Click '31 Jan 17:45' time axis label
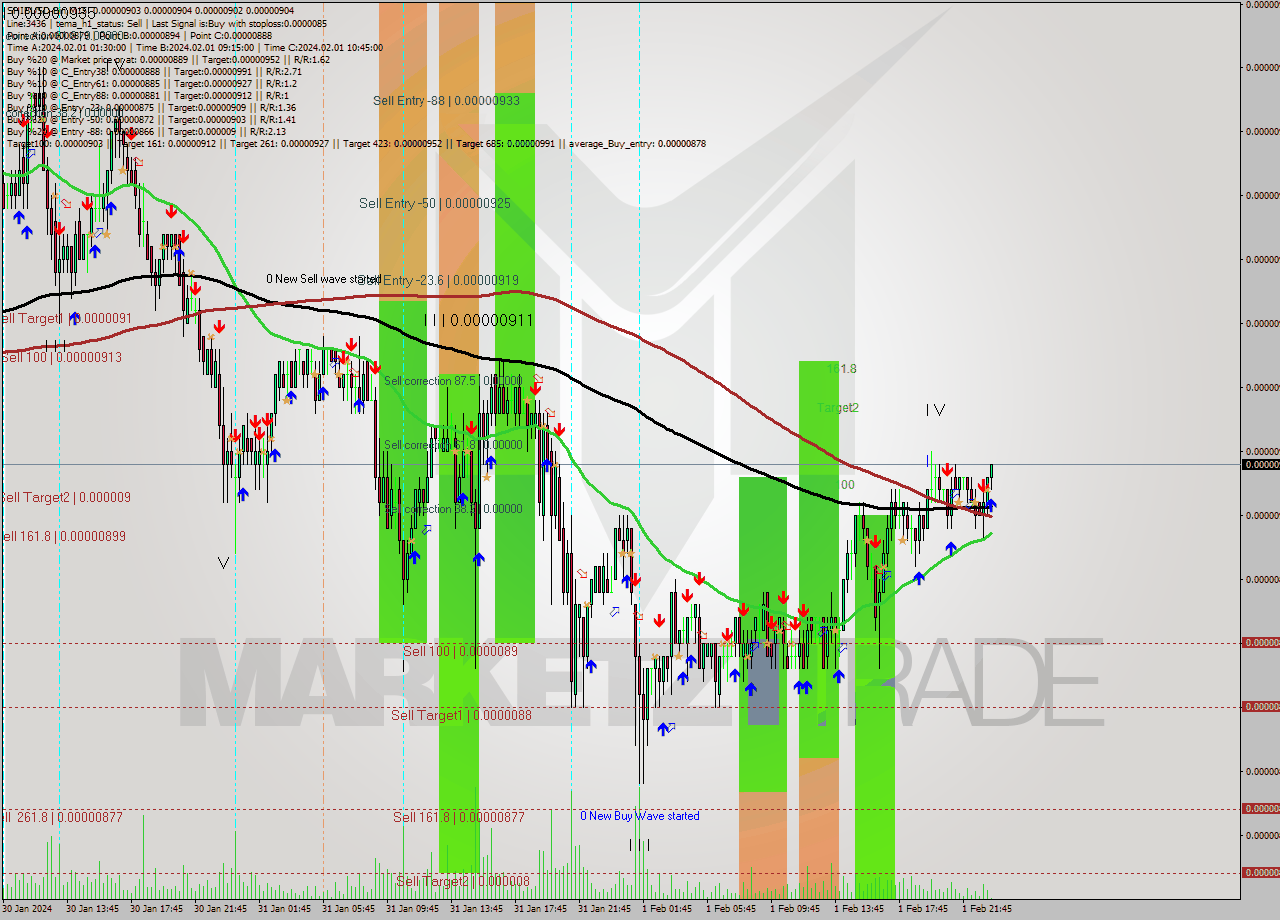Screen dimensions: 1280x920 [x=541, y=909]
